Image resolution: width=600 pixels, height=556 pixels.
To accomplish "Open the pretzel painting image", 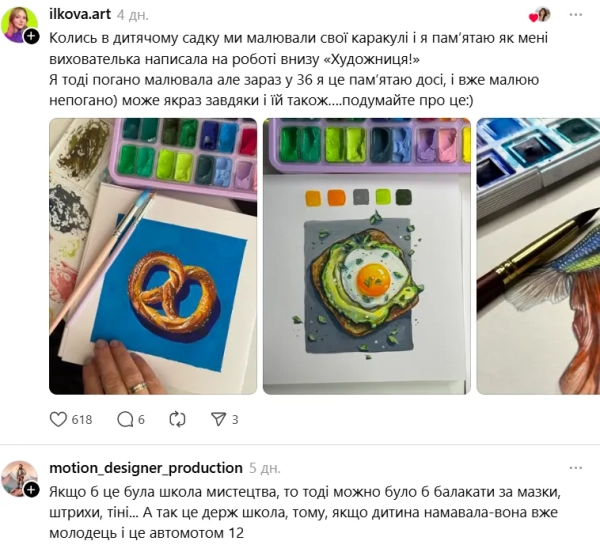I will coord(153,256).
